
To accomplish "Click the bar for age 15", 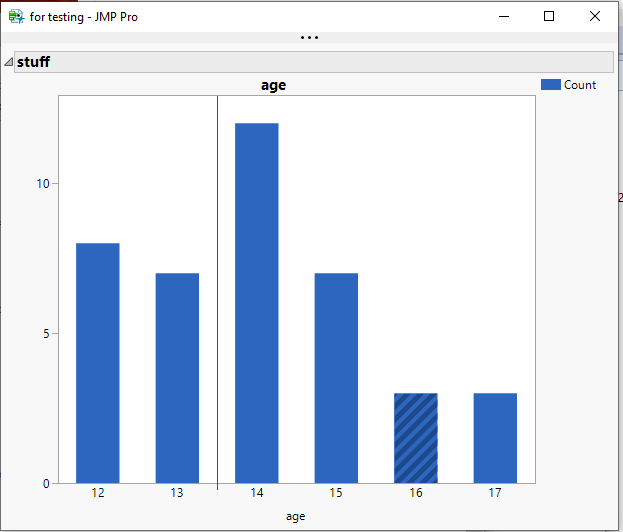I will (x=336, y=378).
